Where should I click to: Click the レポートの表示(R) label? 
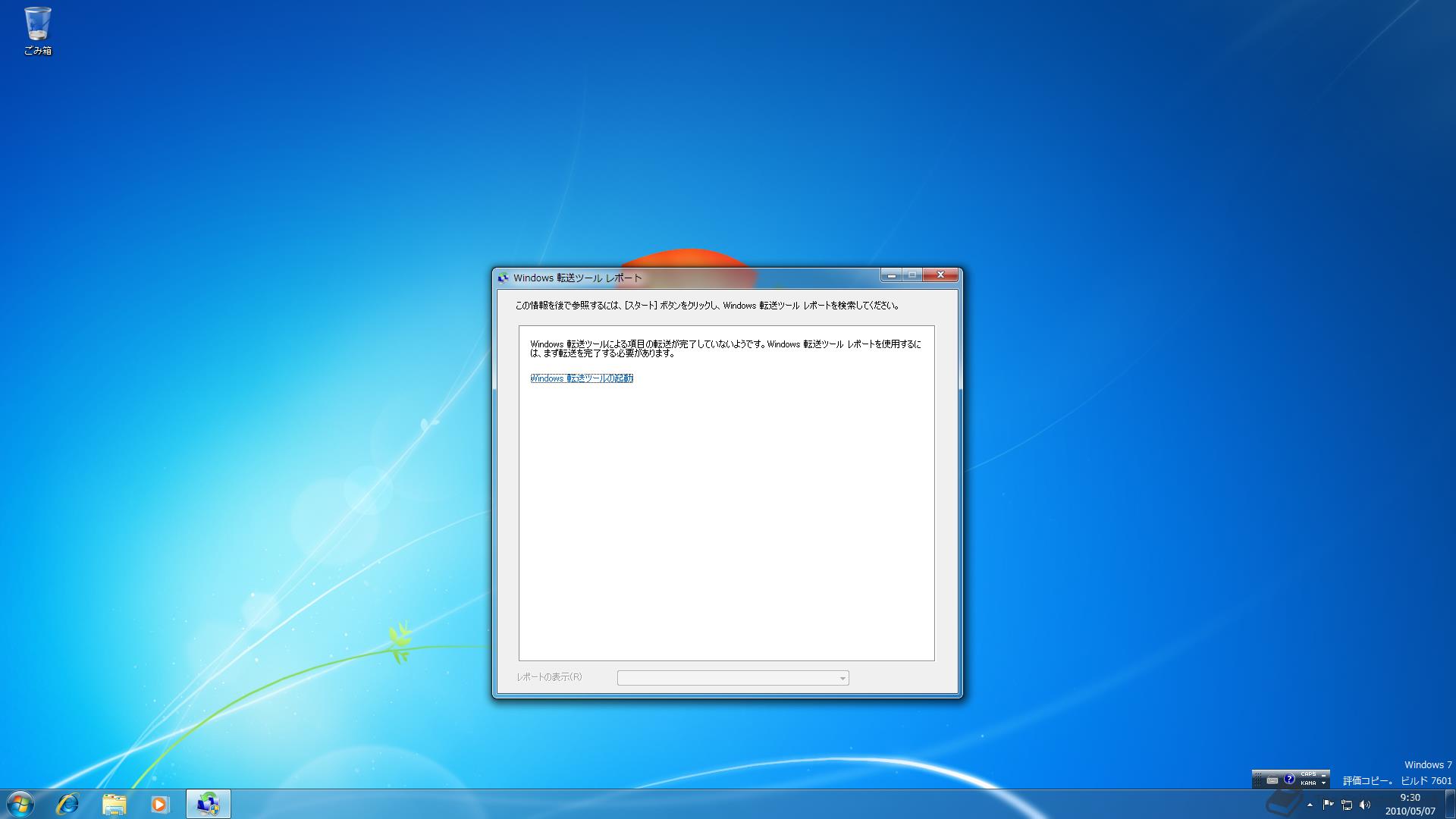pos(549,677)
